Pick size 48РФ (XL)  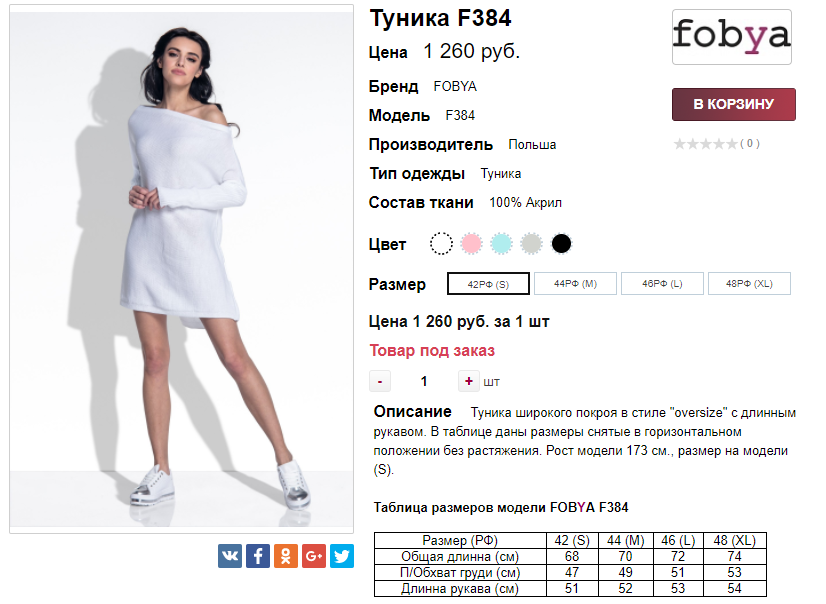[749, 284]
